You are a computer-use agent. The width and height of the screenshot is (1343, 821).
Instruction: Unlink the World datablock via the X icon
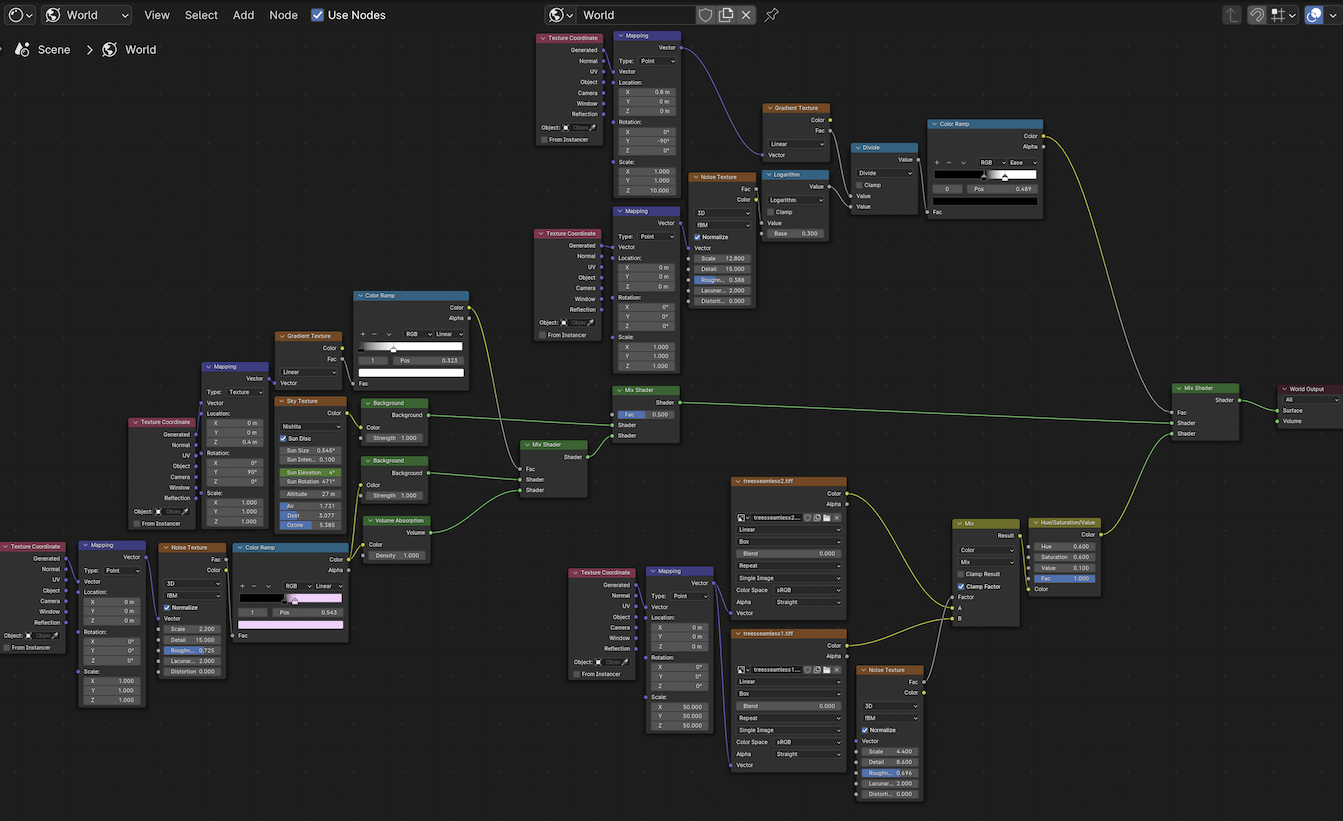pos(745,15)
